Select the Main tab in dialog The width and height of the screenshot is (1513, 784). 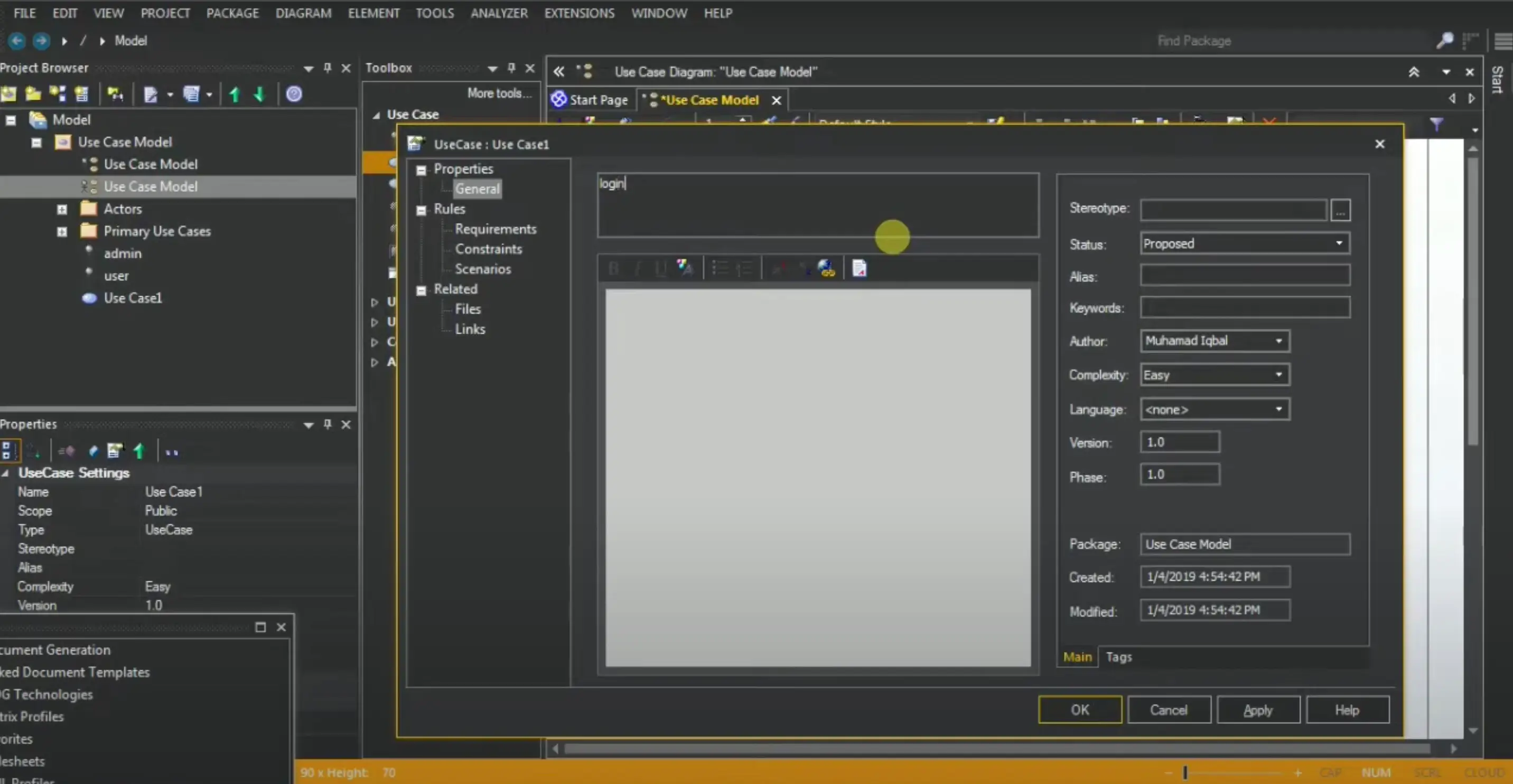tap(1077, 657)
